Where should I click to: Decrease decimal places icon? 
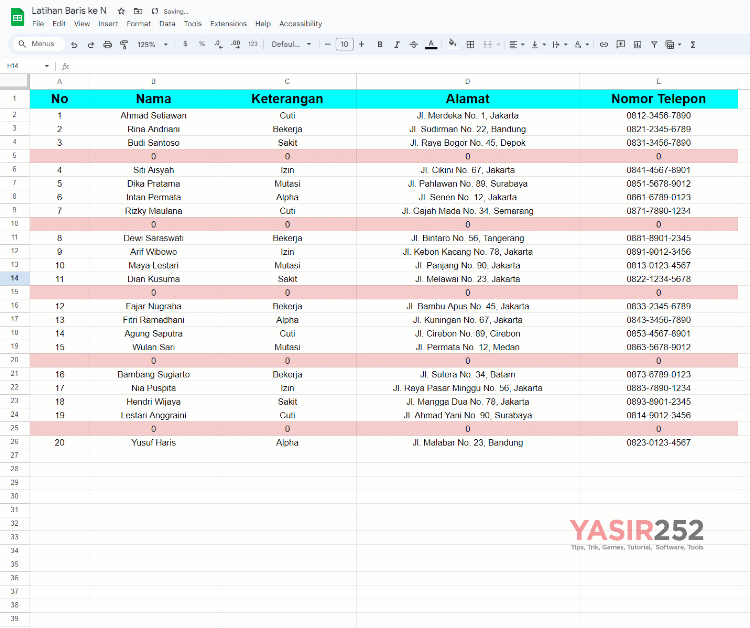(219, 44)
